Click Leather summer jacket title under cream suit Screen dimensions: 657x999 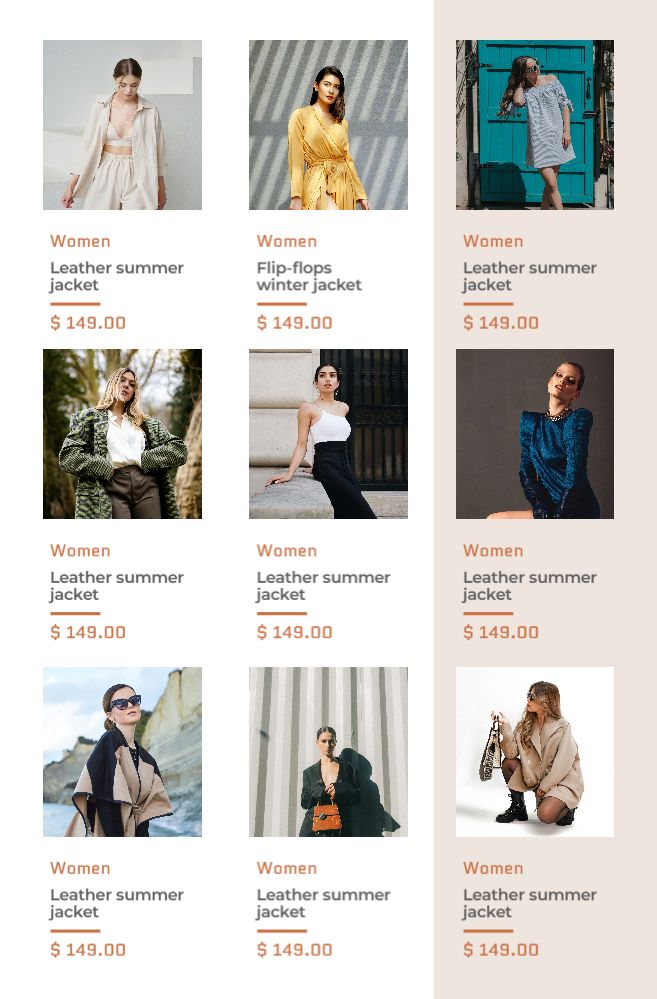(x=117, y=277)
